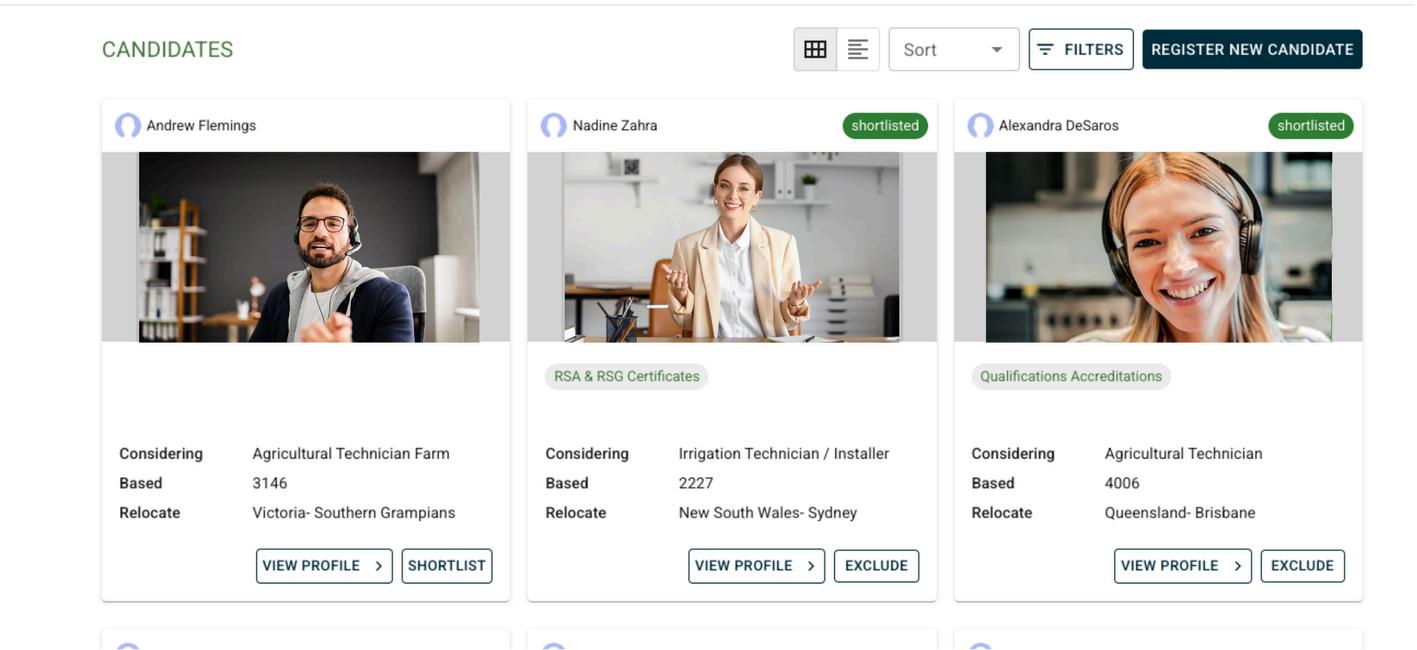View Nadine Zahra's profile
This screenshot has width=1417, height=650.
[x=756, y=566]
